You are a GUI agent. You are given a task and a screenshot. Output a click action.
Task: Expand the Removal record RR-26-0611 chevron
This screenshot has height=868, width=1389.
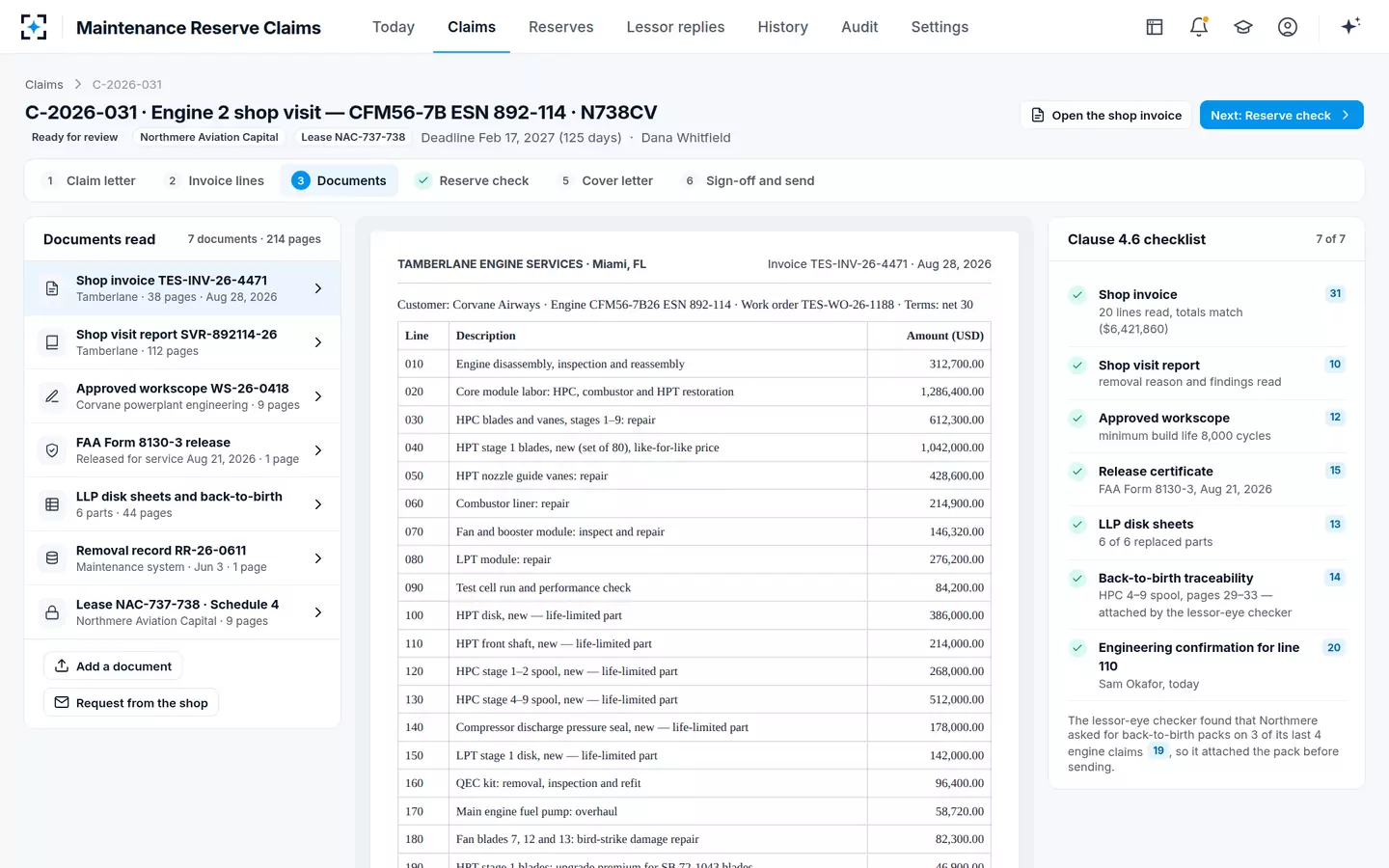[x=318, y=558]
